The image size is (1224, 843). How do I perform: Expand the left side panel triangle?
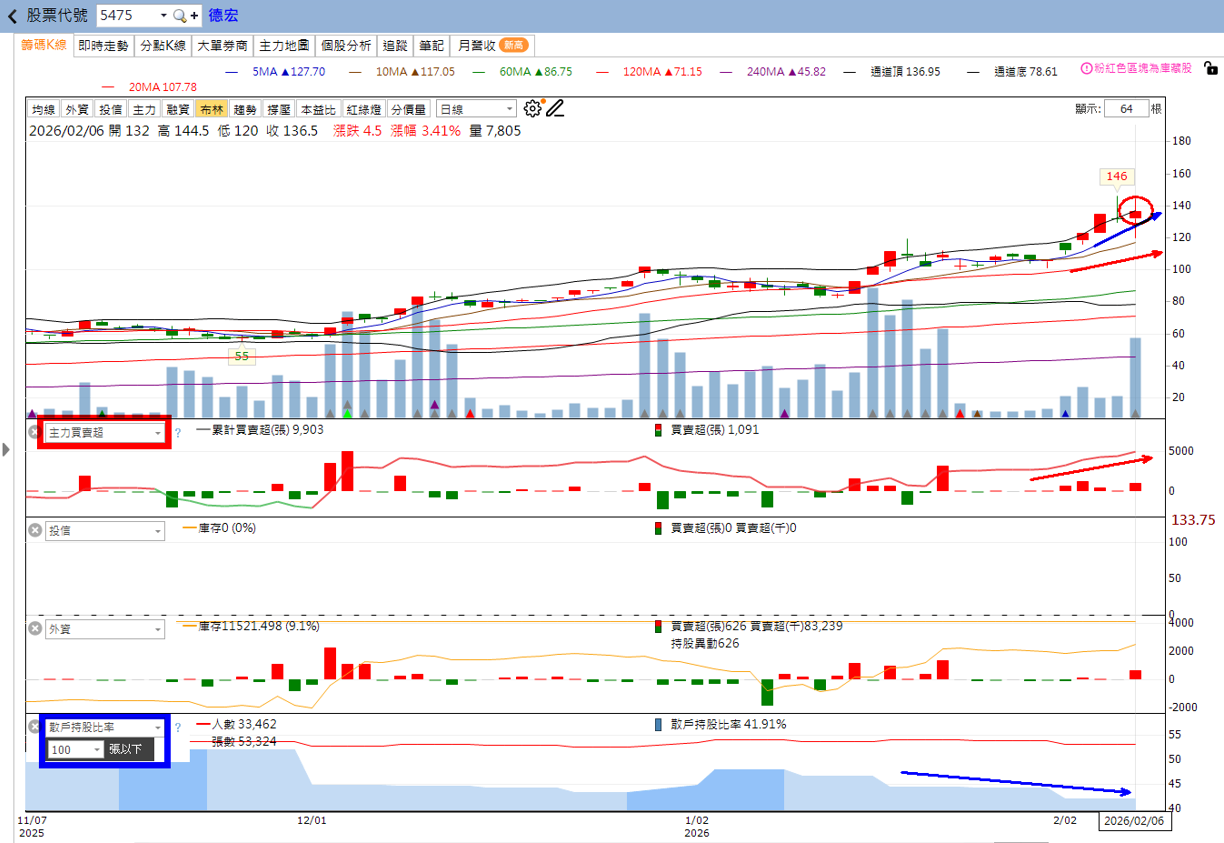7,451
